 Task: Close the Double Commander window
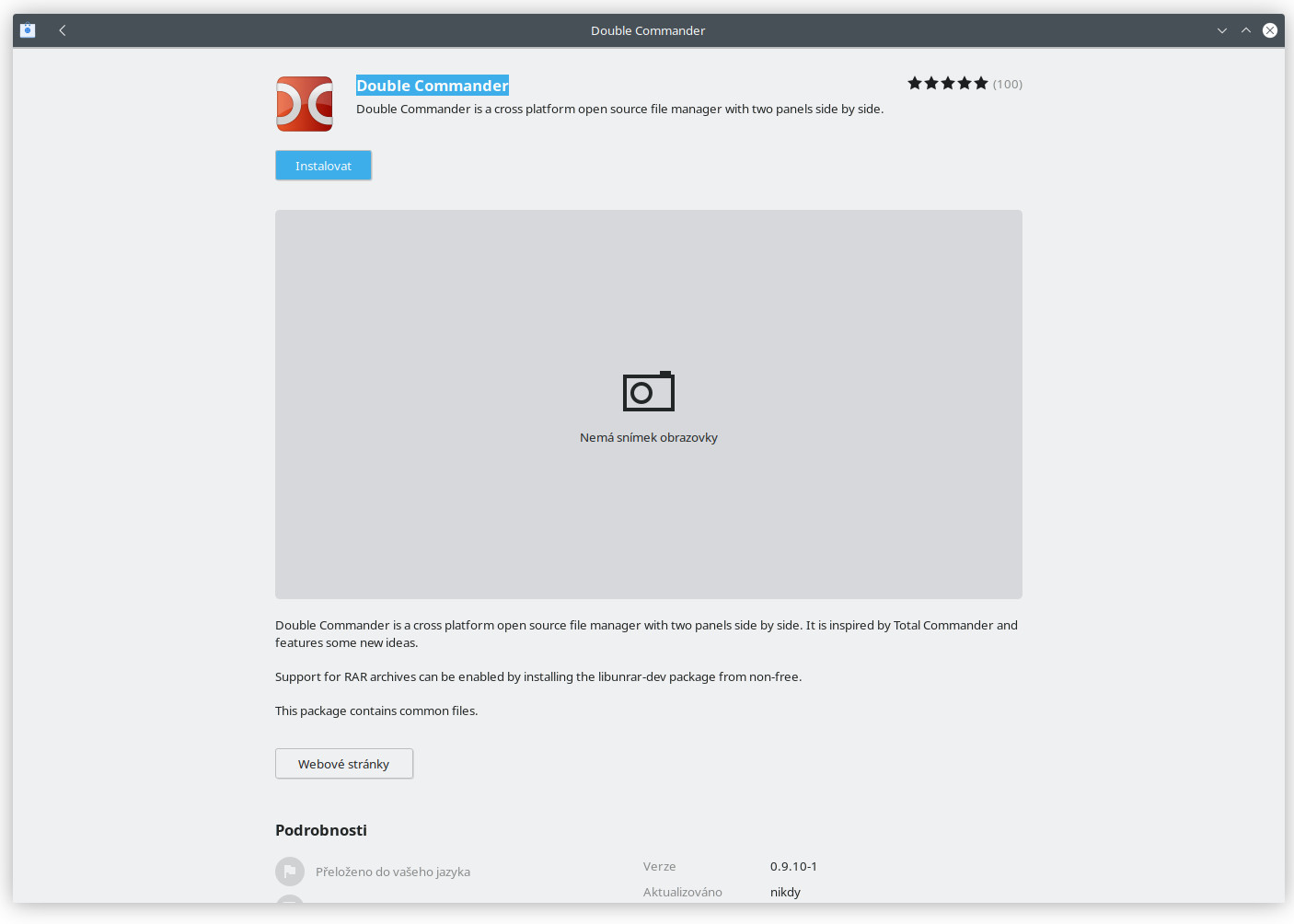[x=1270, y=30]
